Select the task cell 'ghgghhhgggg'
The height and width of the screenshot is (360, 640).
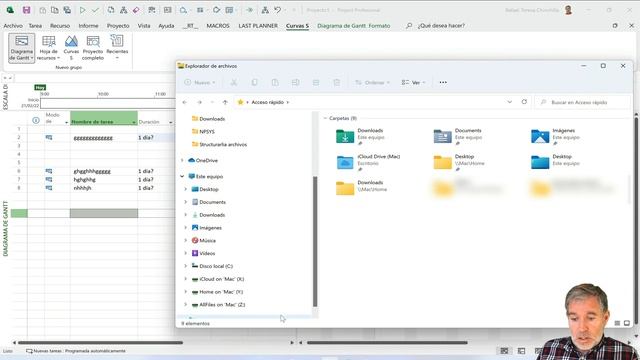coord(104,171)
